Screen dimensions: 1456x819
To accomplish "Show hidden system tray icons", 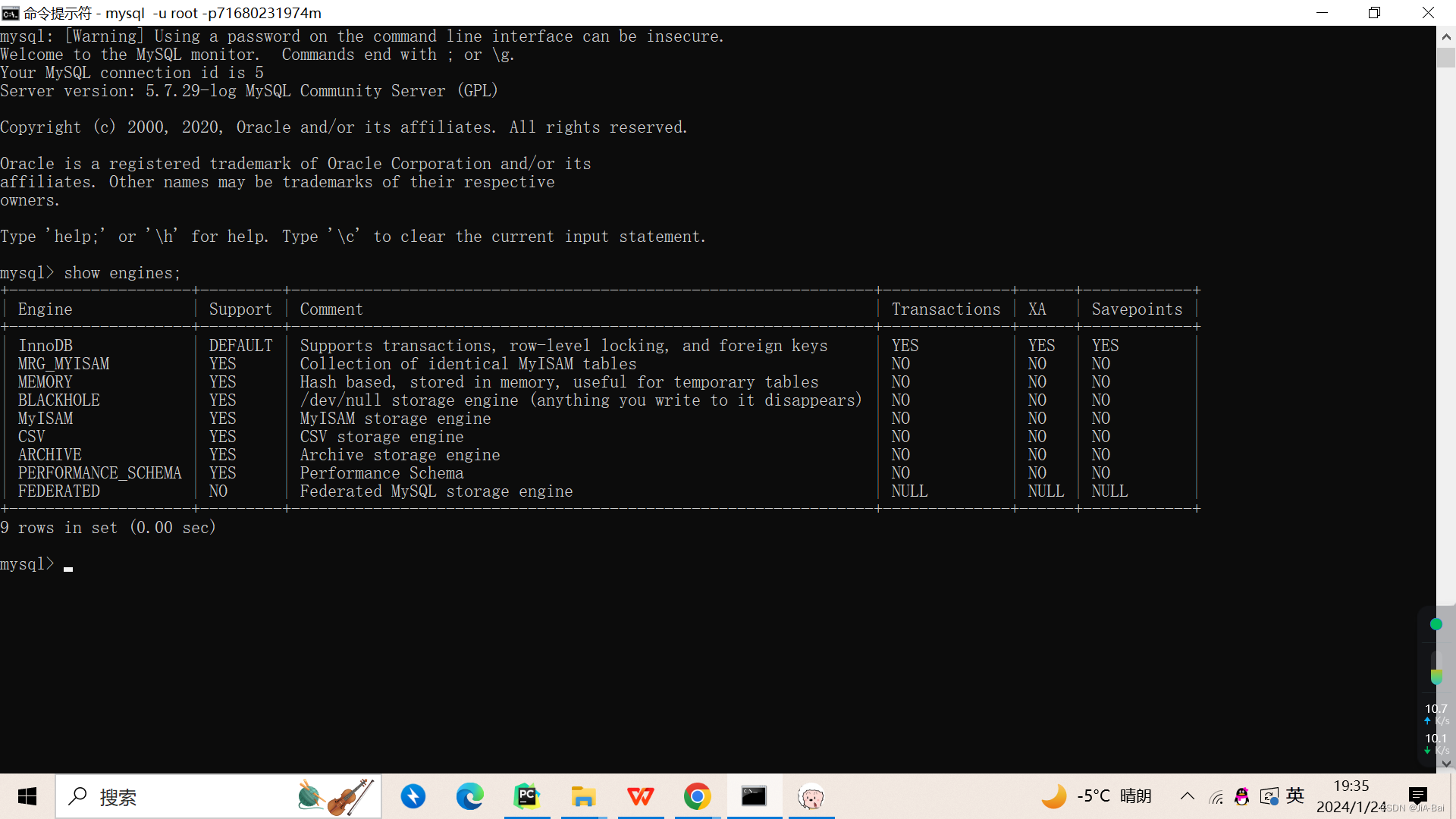I will [x=1188, y=796].
